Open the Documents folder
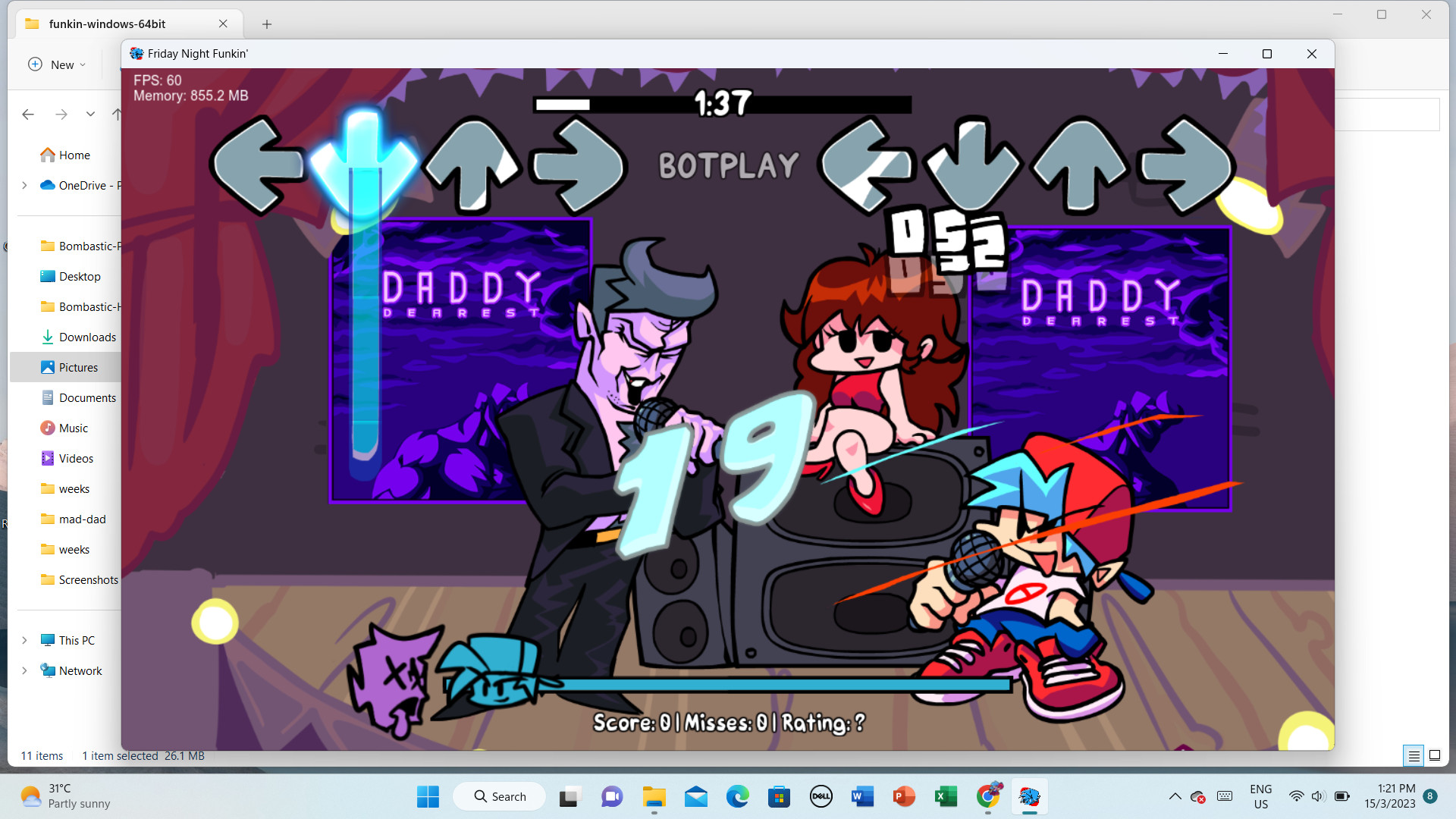This screenshot has width=1456, height=819. tap(78, 397)
